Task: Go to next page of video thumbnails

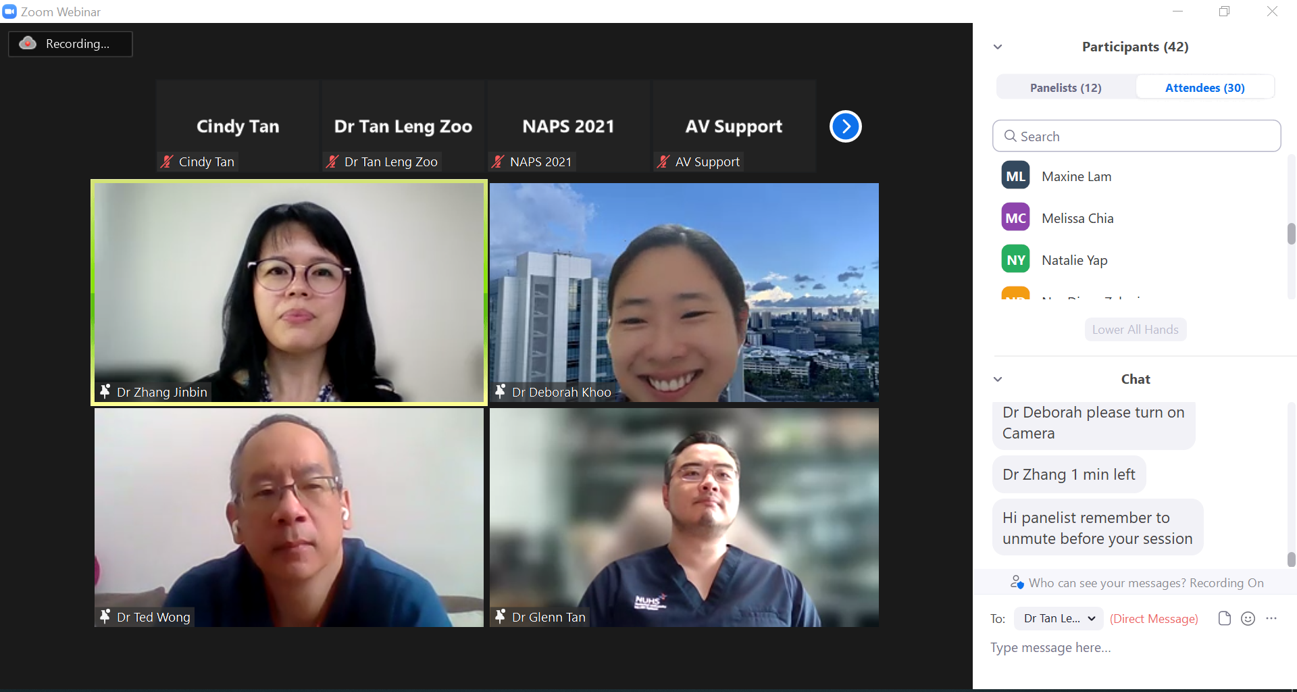Action: tap(845, 126)
